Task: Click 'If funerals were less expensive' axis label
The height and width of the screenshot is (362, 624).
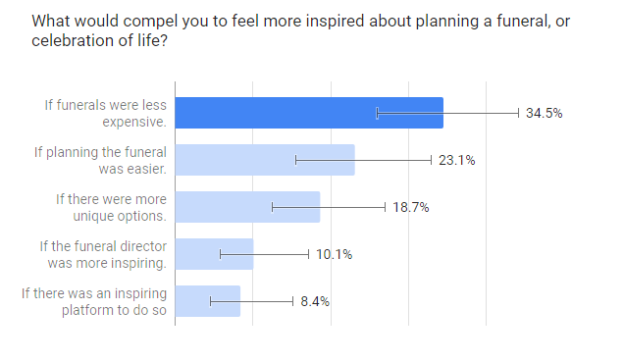Action: tap(105, 113)
